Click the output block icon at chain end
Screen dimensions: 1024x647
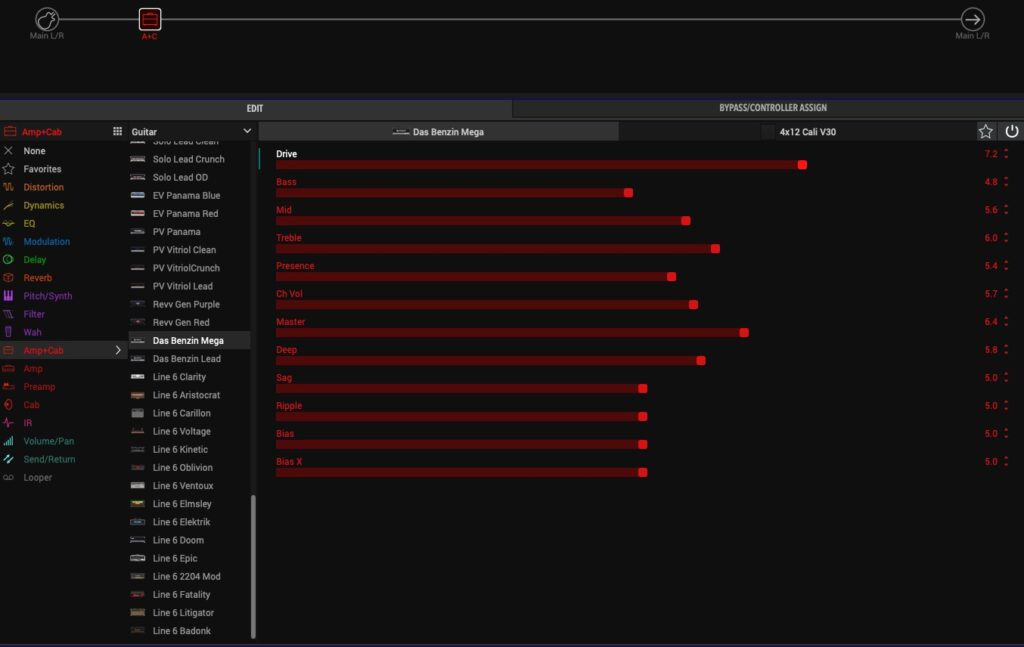coord(972,19)
